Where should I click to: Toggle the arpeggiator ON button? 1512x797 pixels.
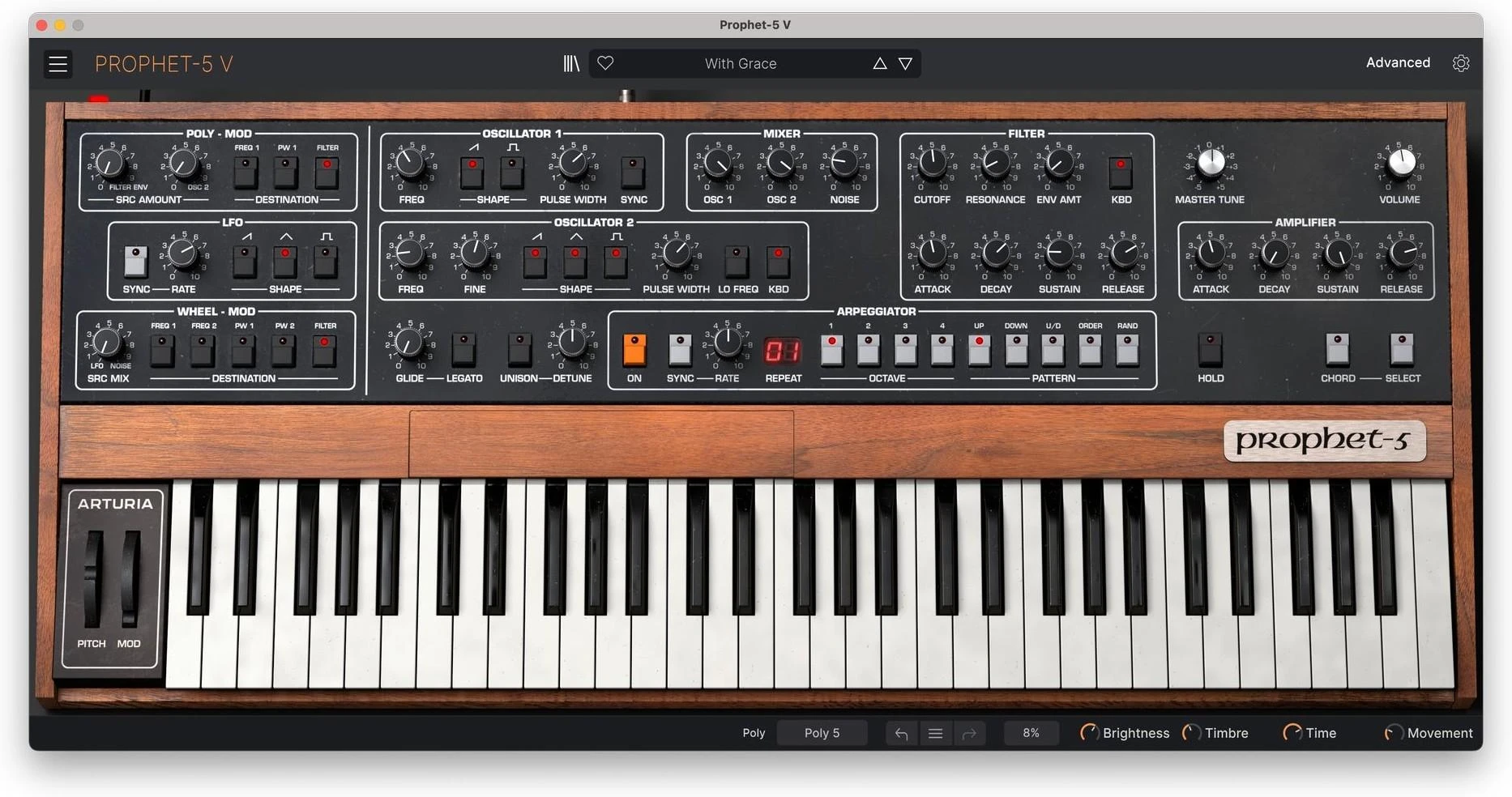pos(634,350)
